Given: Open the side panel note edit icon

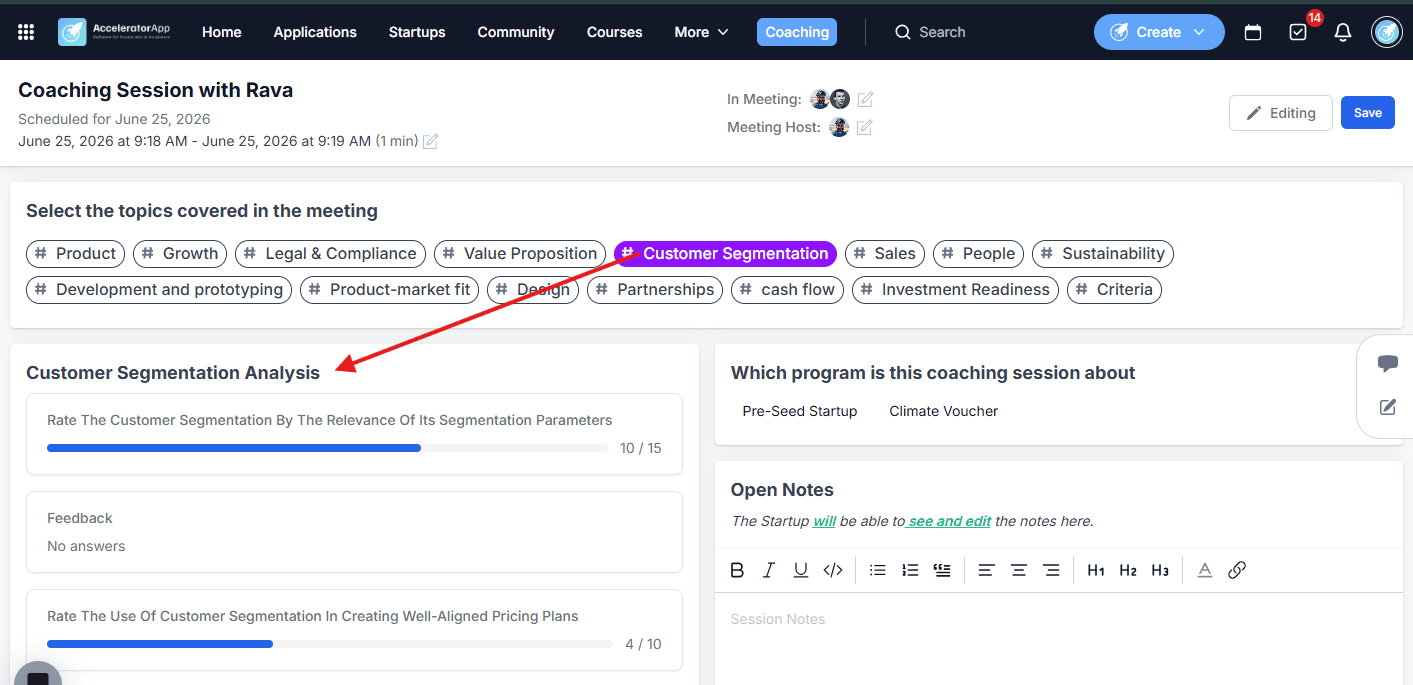Looking at the screenshot, I should (x=1387, y=407).
